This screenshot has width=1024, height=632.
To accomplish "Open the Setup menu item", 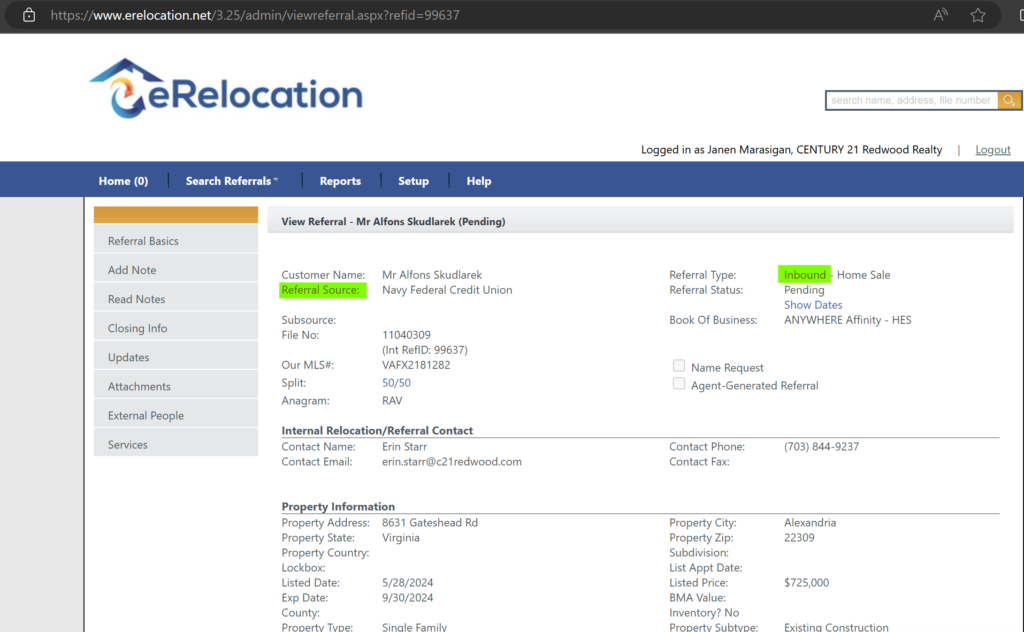I will tap(413, 181).
